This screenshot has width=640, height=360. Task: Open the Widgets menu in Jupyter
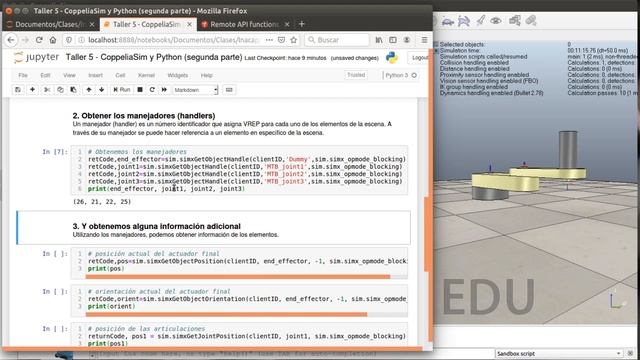pyautogui.click(x=178, y=75)
